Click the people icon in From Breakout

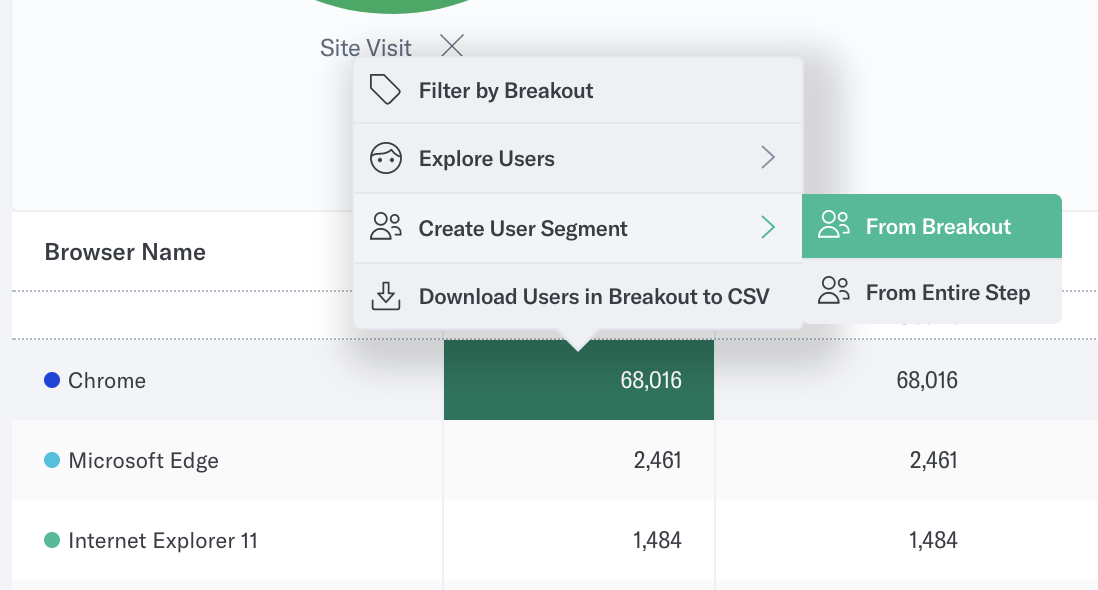point(834,225)
